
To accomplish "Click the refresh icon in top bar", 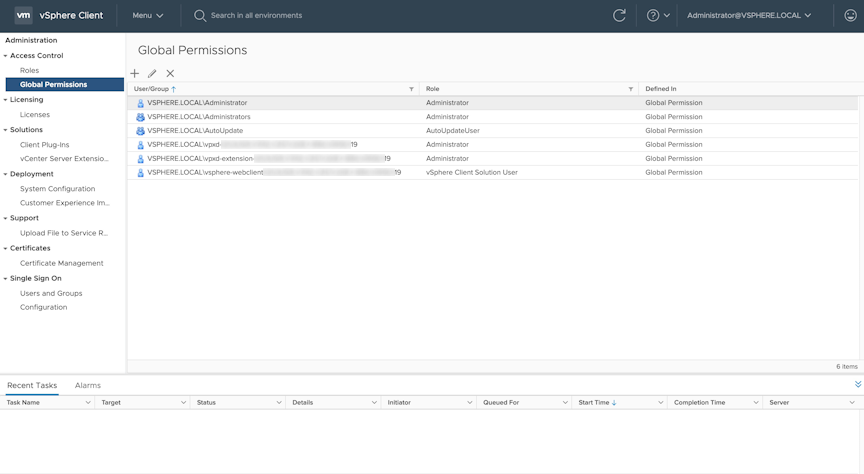I will [x=619, y=15].
